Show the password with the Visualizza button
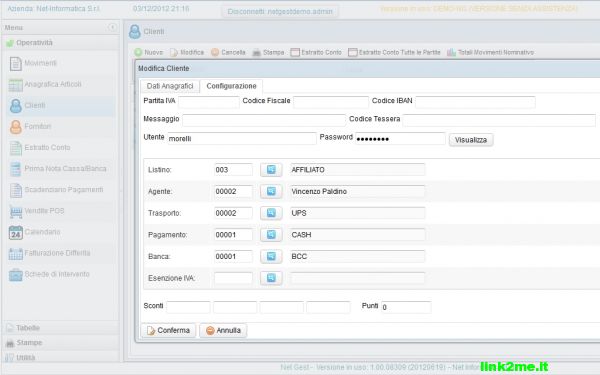This screenshot has height=375, width=600. [471, 140]
